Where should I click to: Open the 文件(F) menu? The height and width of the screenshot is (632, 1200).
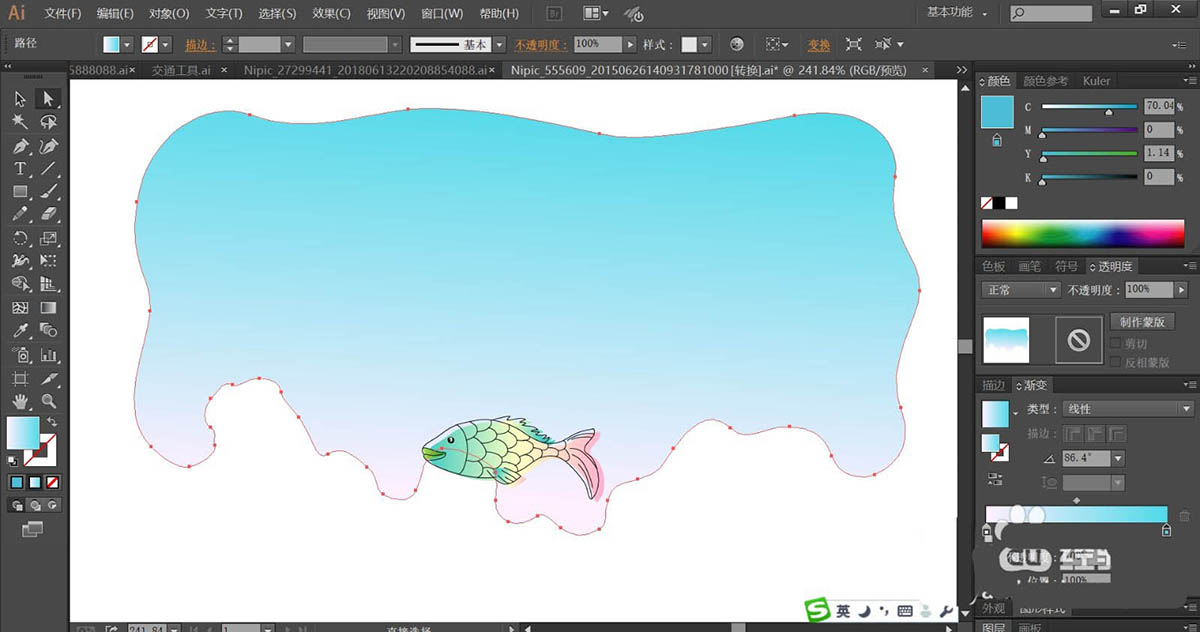point(63,14)
